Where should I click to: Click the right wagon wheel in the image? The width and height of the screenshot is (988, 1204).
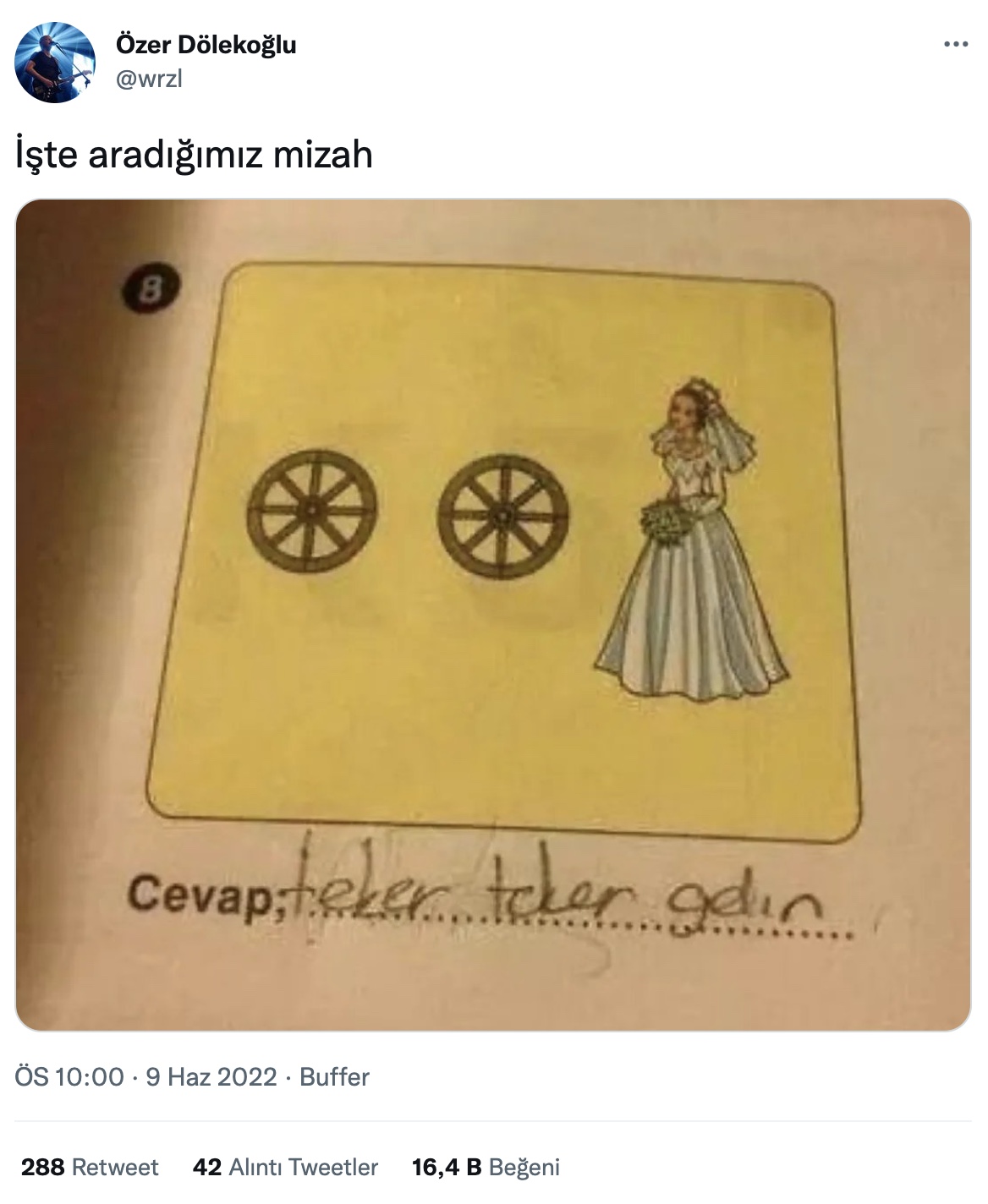pyautogui.click(x=503, y=516)
